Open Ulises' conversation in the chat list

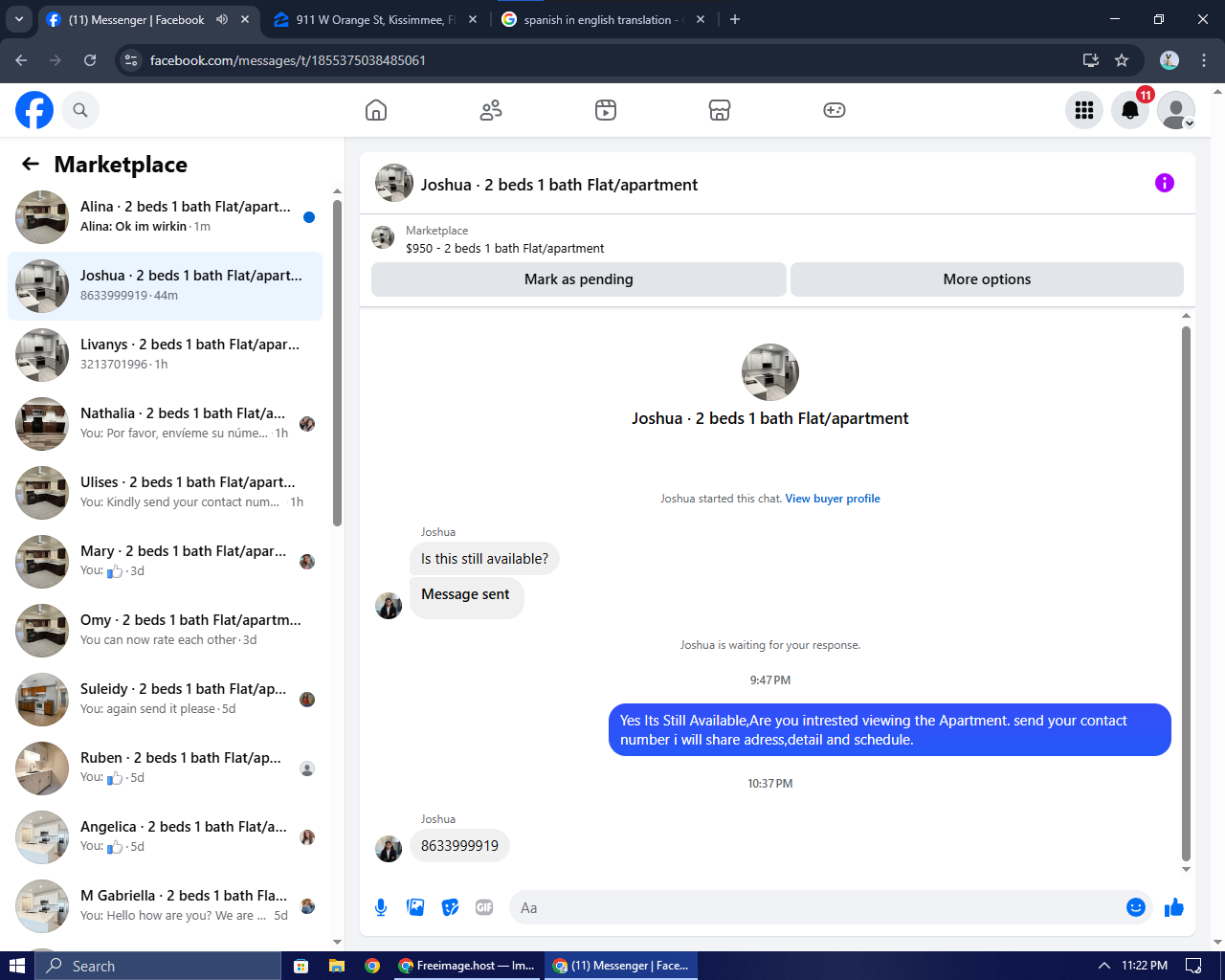click(165, 493)
